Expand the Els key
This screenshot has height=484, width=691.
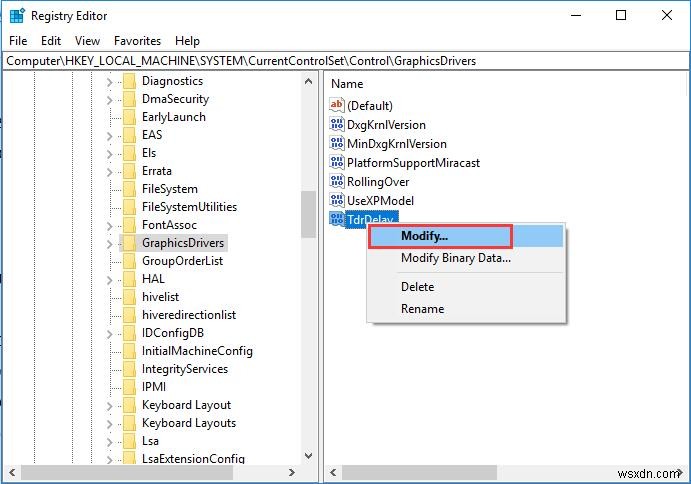point(109,154)
